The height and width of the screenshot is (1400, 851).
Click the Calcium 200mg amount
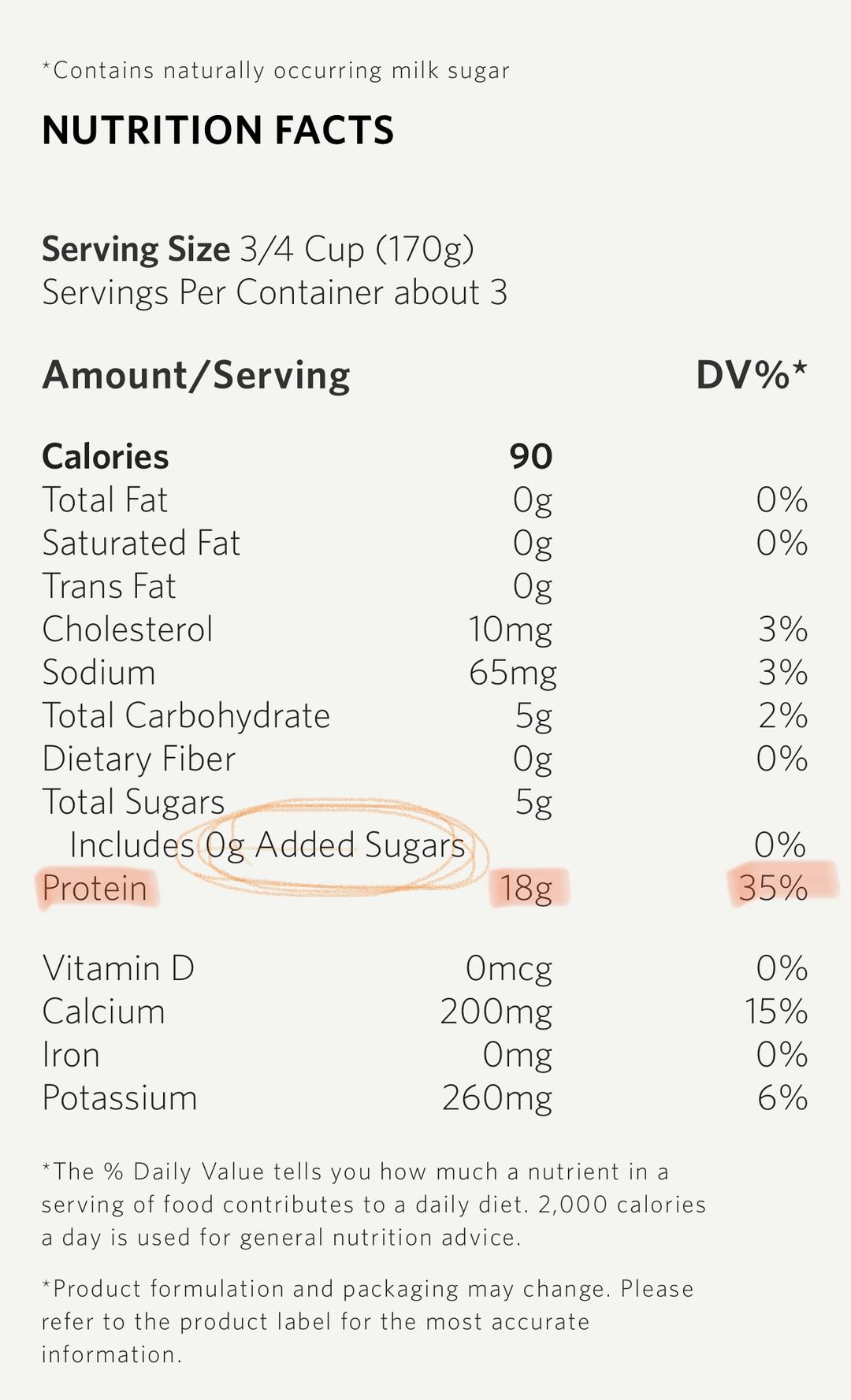[x=496, y=1012]
